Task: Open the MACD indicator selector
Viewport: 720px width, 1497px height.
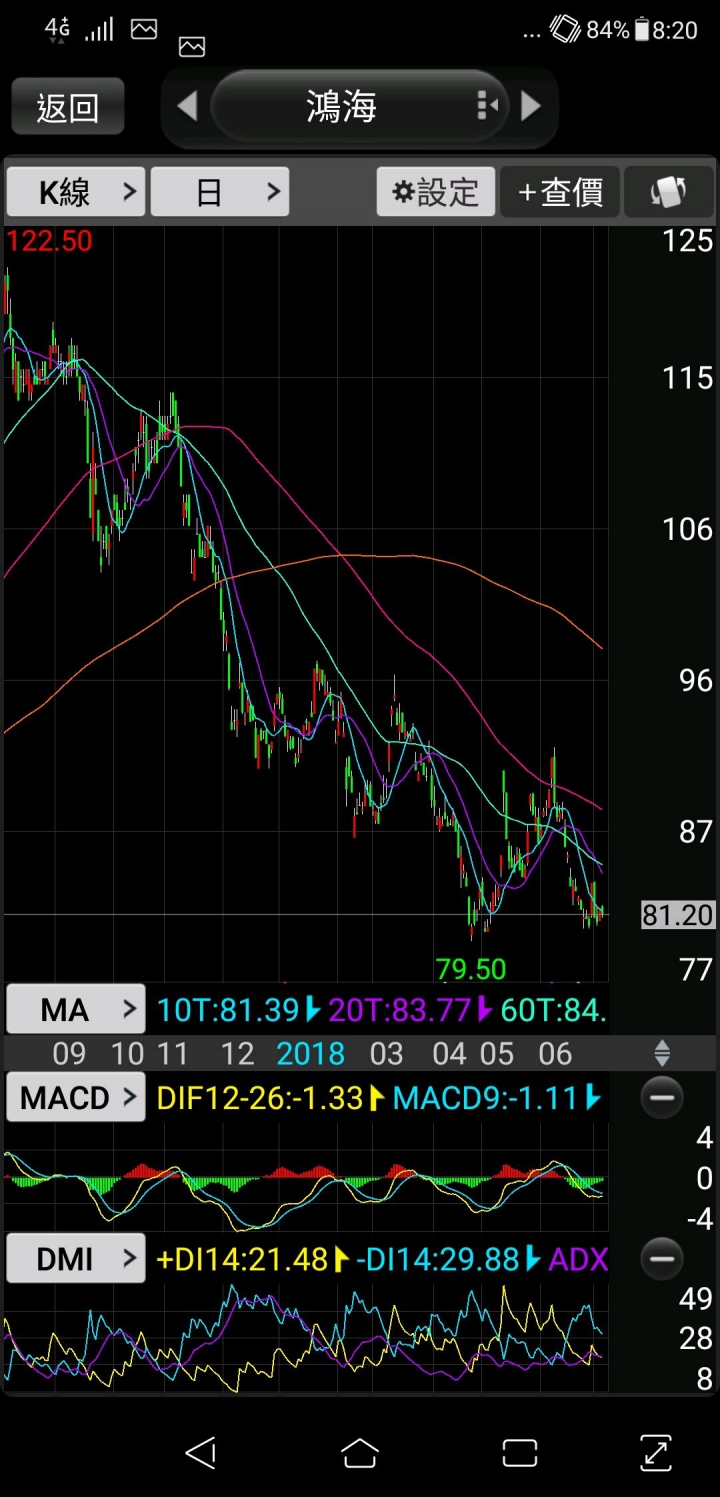Action: click(x=76, y=1098)
